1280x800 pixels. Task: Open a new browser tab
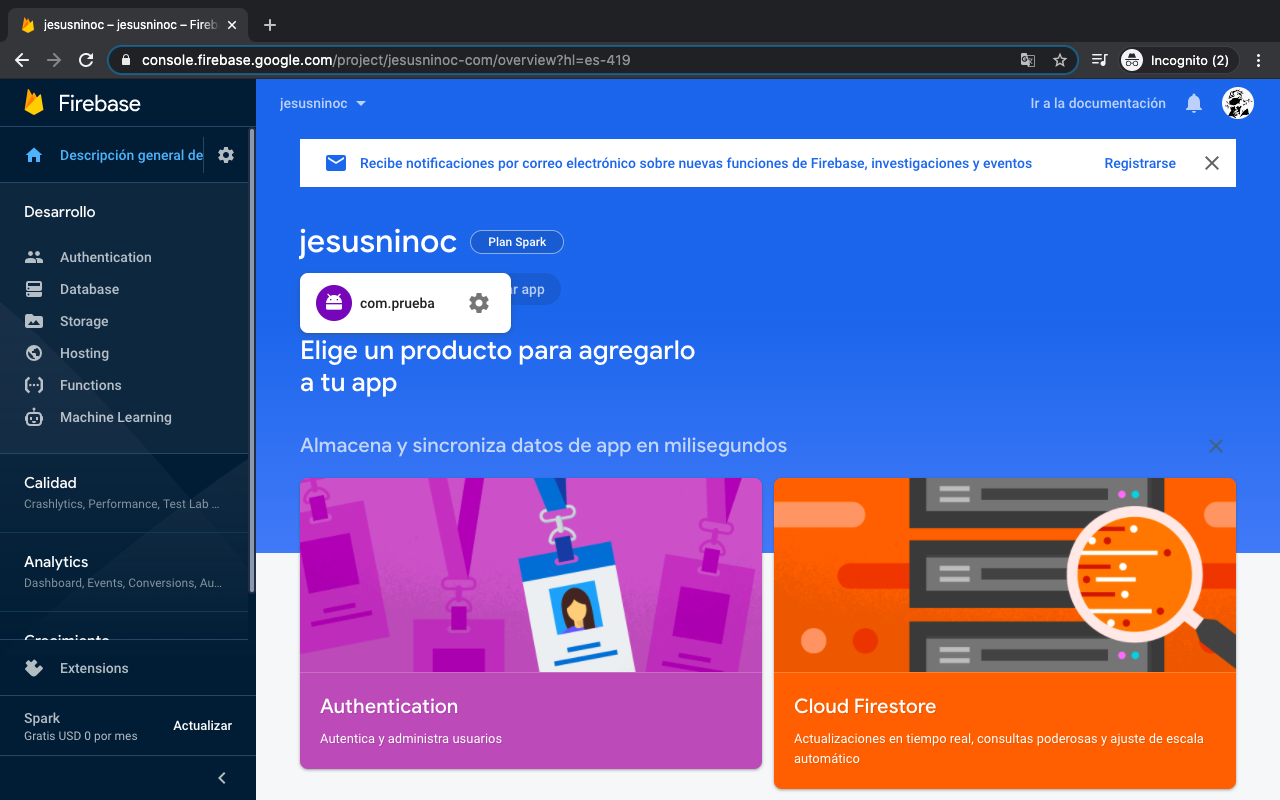(x=270, y=25)
